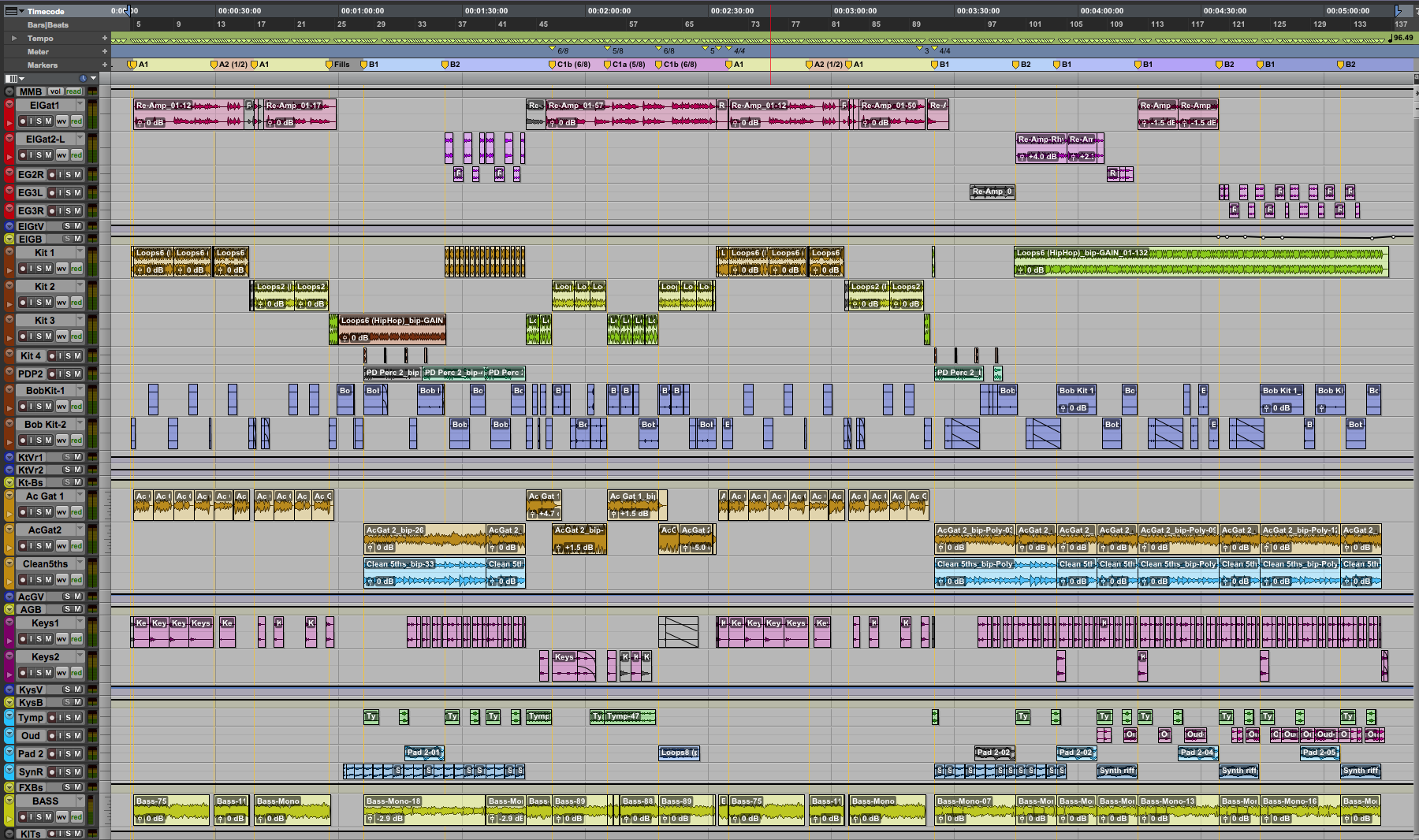Click the 'read' automation button on MMB
This screenshot has width=1419, height=840.
click(x=73, y=91)
